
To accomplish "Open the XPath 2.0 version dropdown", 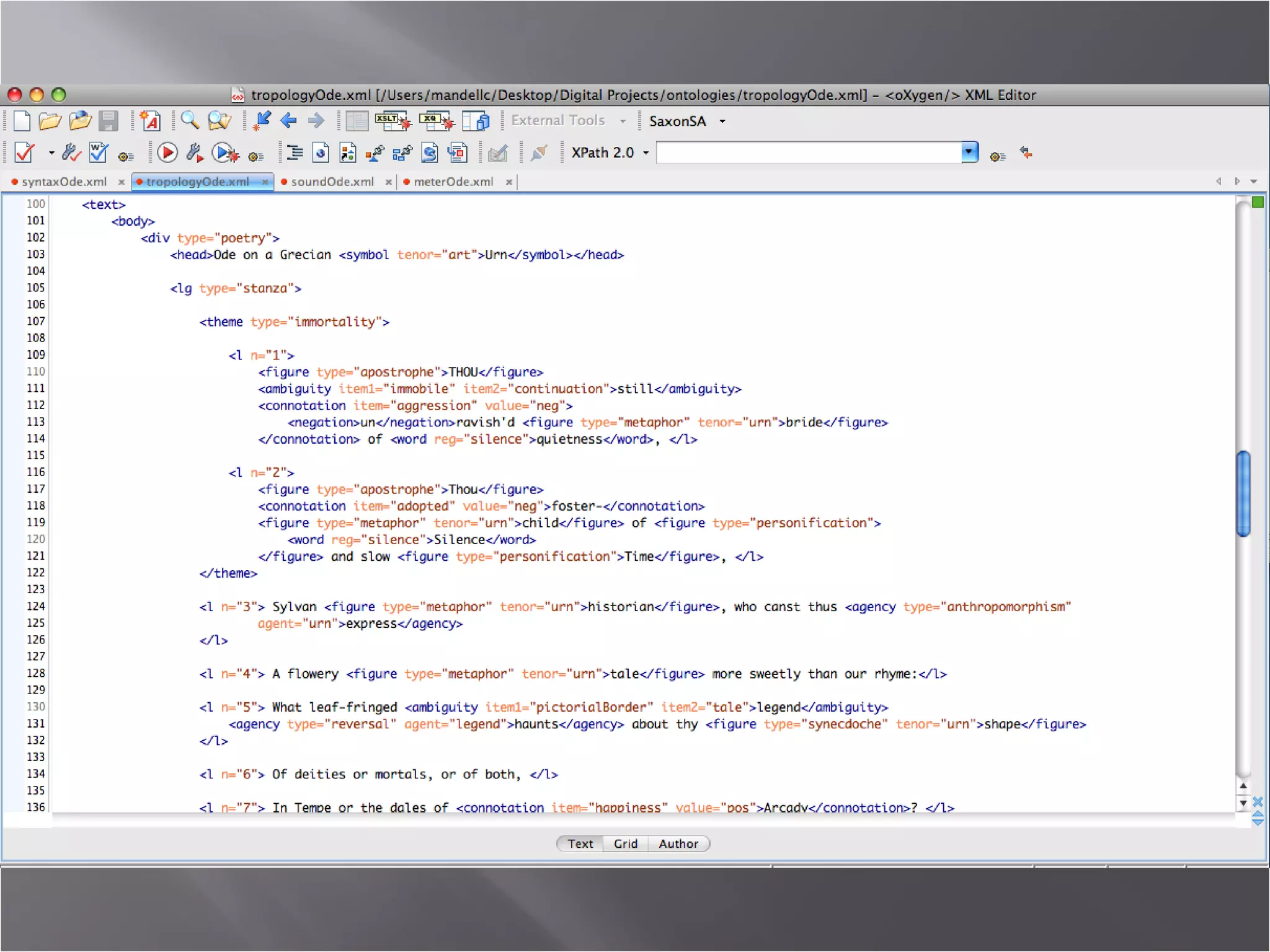I will click(x=646, y=153).
